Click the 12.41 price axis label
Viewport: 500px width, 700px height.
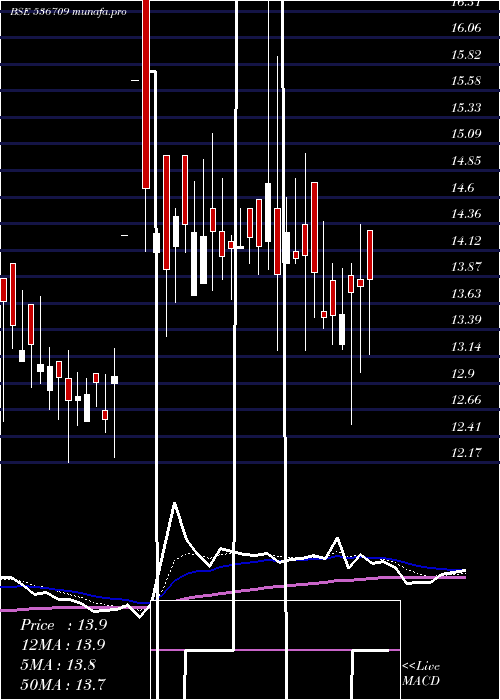pyautogui.click(x=466, y=426)
